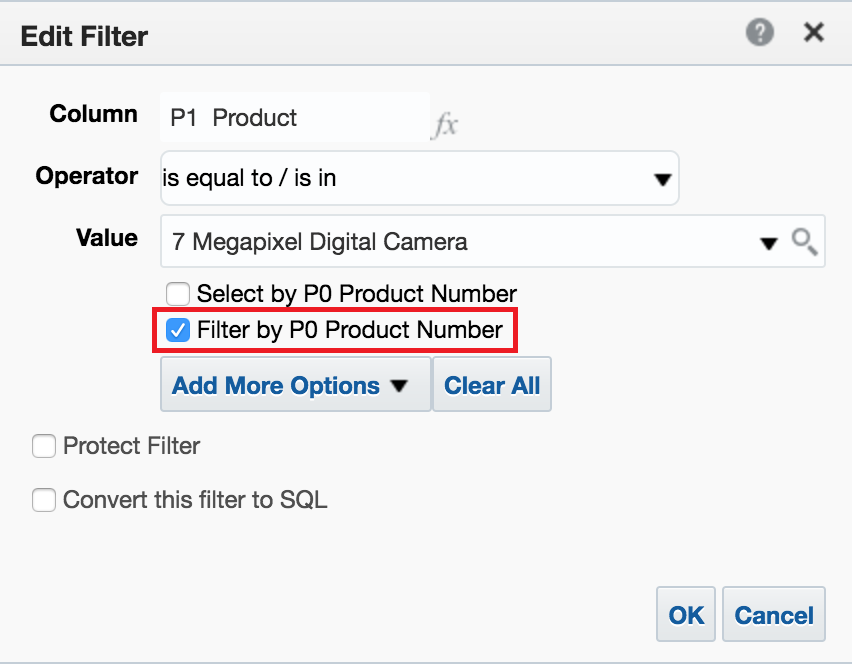Check Convert this filter to SQL

click(x=44, y=499)
